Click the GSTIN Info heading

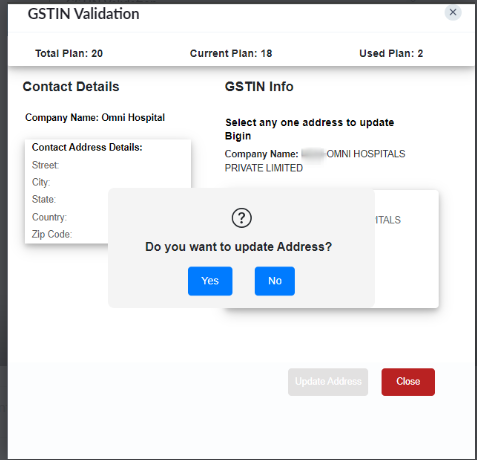tap(259, 87)
